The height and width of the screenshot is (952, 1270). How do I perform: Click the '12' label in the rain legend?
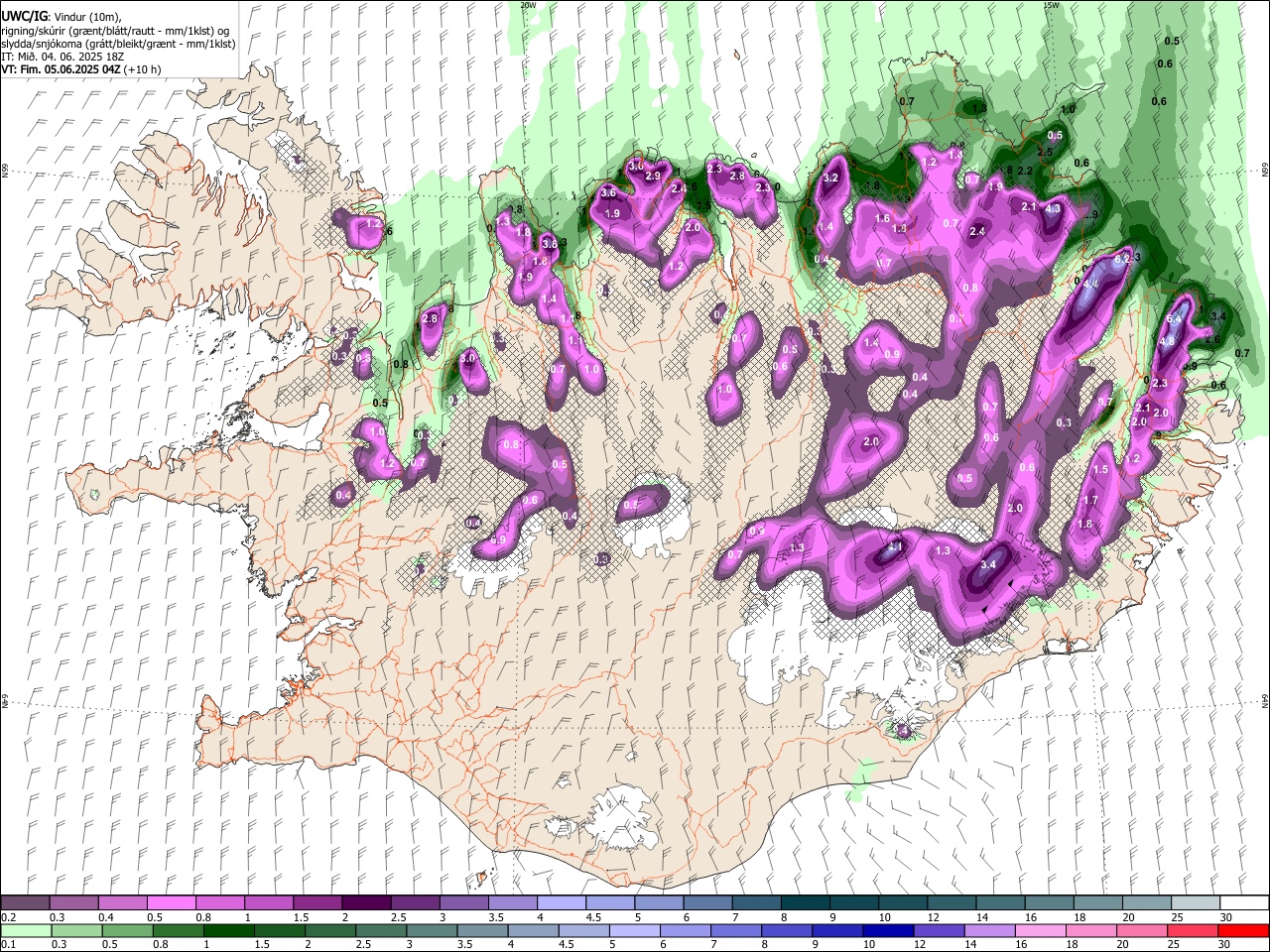coord(920,944)
